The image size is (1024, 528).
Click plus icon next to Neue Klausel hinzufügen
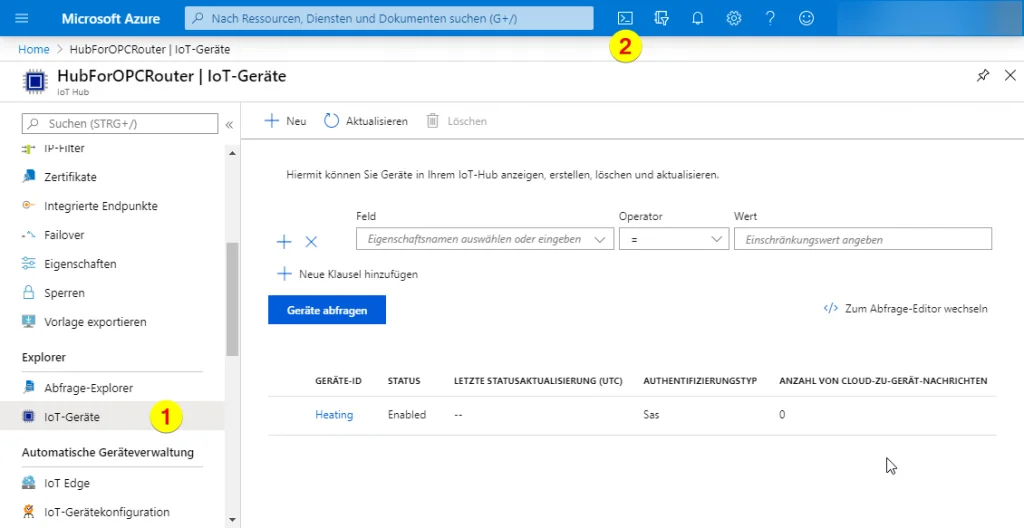[284, 274]
